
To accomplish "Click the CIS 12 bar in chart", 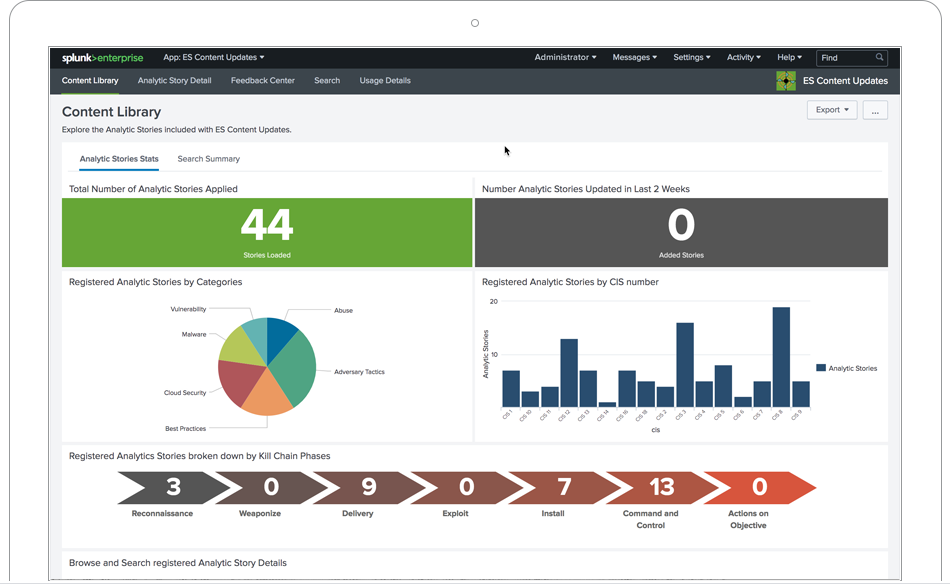I will (569, 373).
